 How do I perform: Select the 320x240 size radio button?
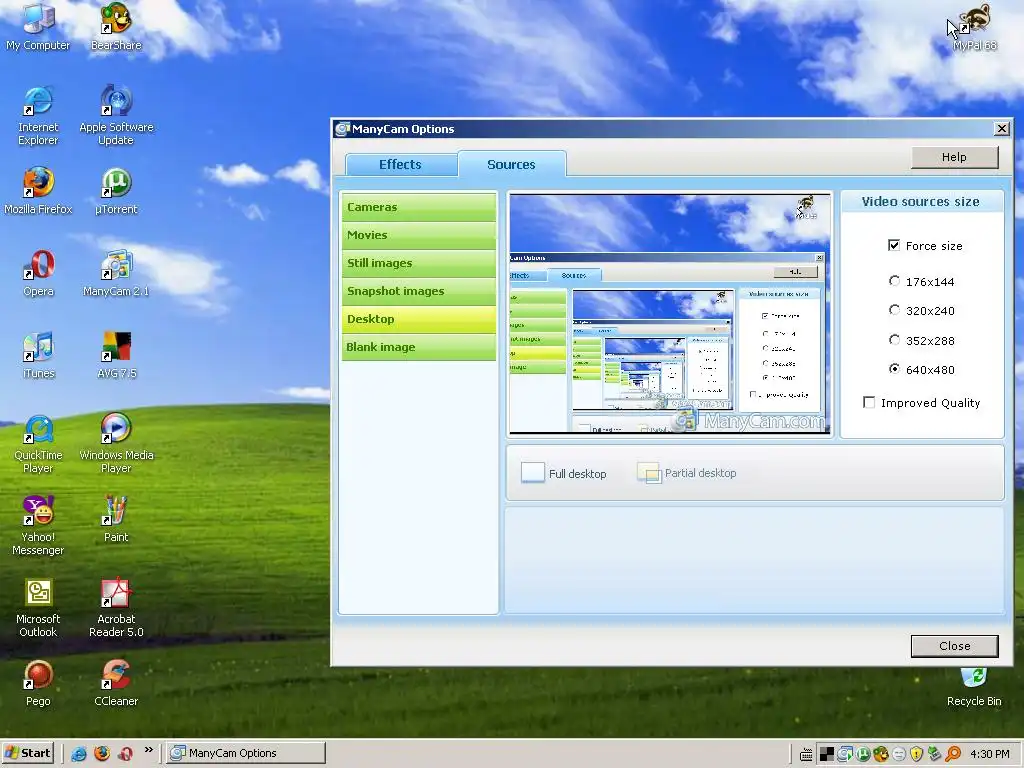pos(895,310)
